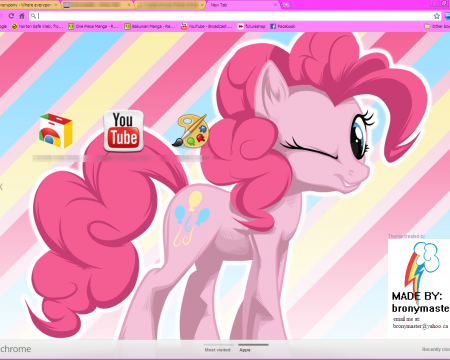Open the Recently closed menu
The image size is (450, 360).
pyautogui.click(x=436, y=349)
